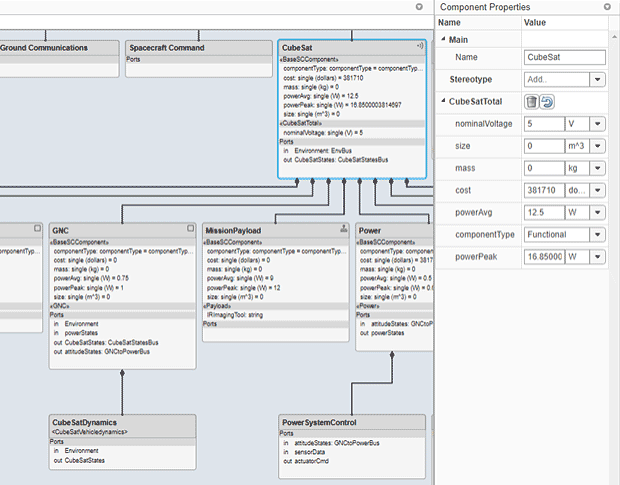Click the Name field containing CubeSat

[564, 58]
